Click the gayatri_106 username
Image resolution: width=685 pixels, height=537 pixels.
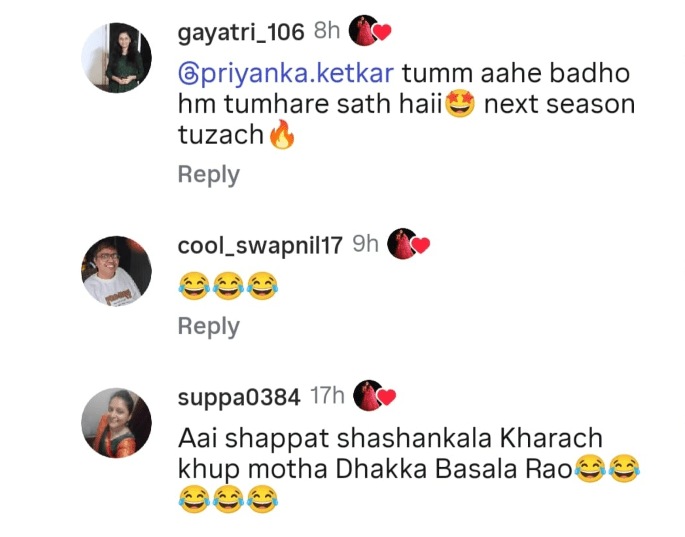[241, 32]
